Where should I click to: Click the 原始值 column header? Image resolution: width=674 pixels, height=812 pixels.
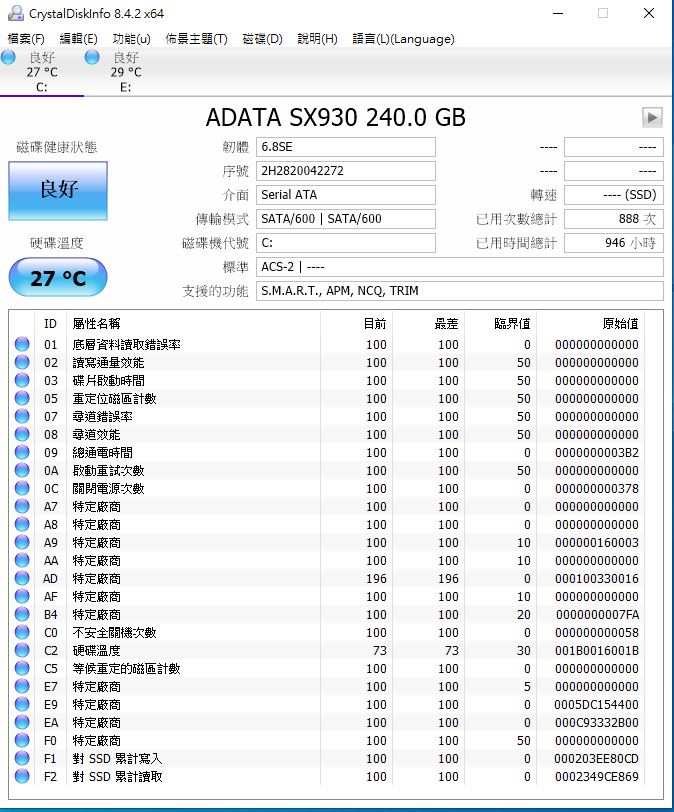[x=620, y=324]
